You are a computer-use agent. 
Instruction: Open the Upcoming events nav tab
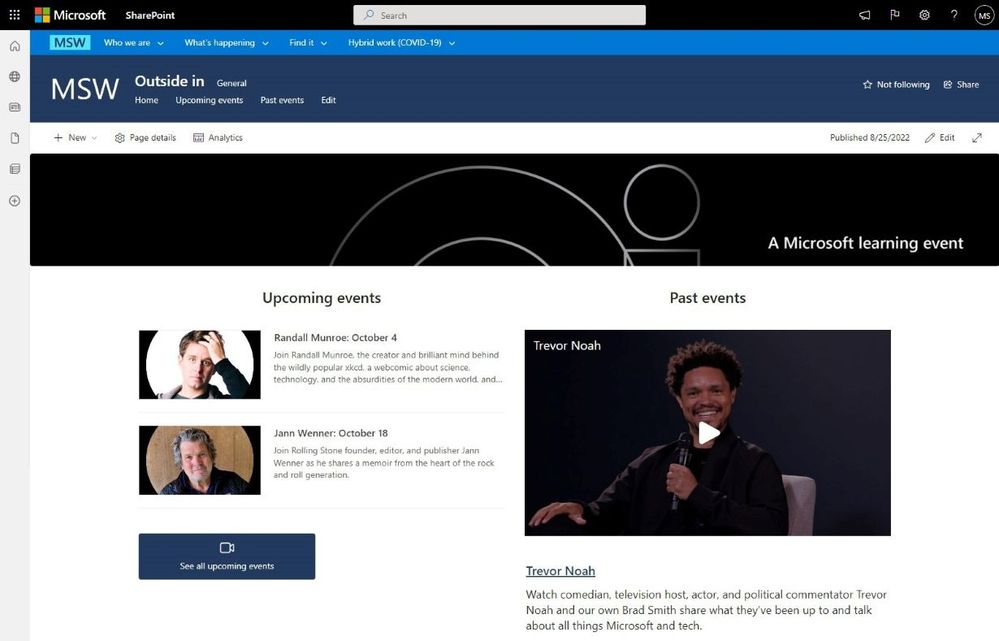[209, 100]
